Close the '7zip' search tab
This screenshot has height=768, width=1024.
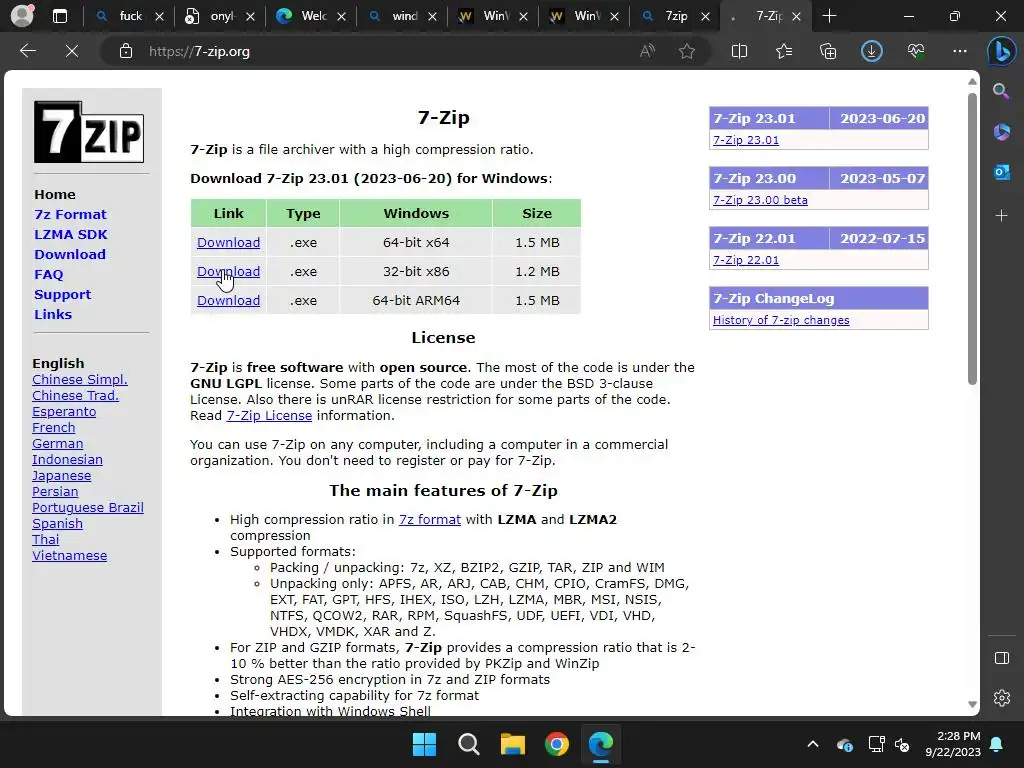(705, 17)
